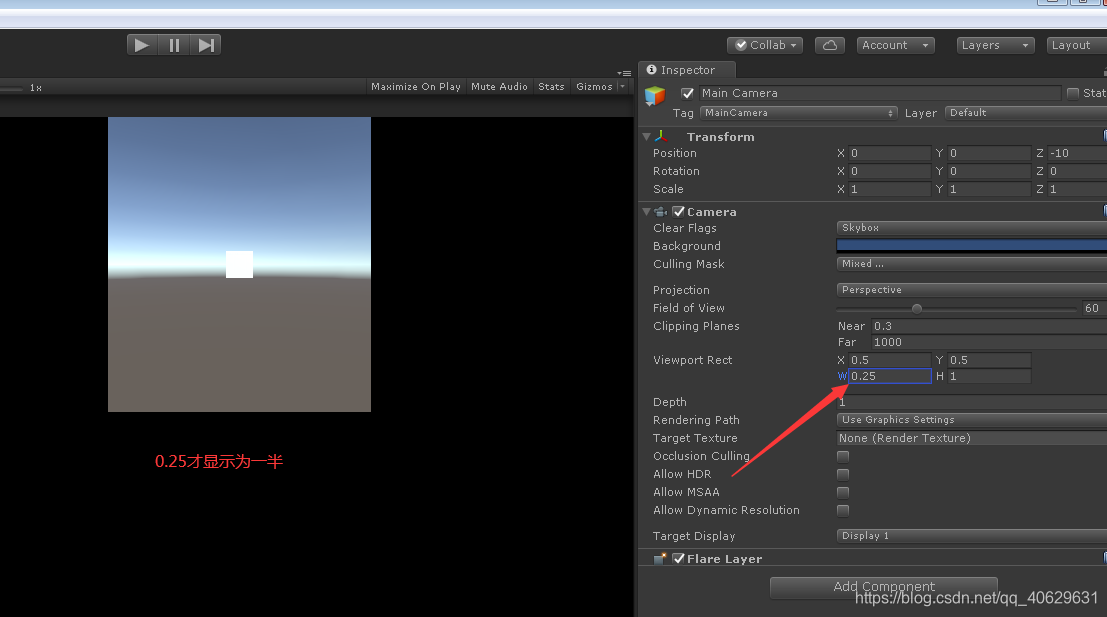Click the Main Camera cube icon

(x=655, y=95)
